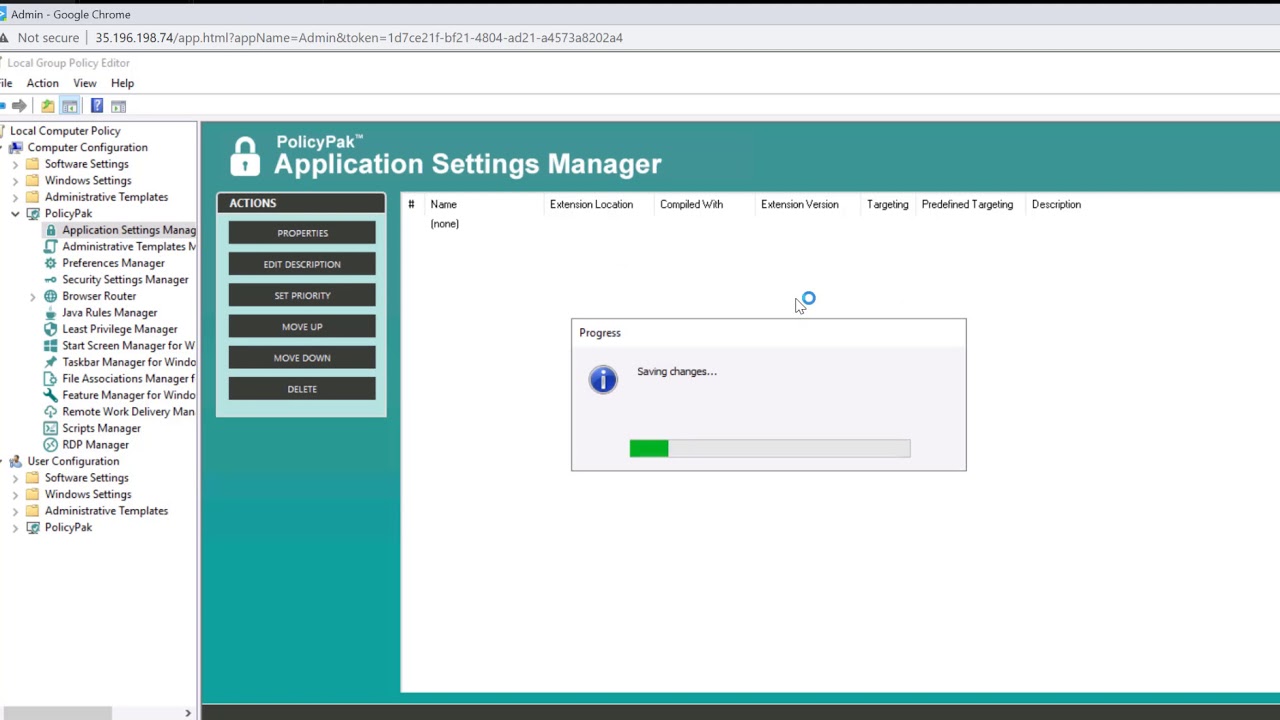Click the SET PRIORITY button

[302, 295]
